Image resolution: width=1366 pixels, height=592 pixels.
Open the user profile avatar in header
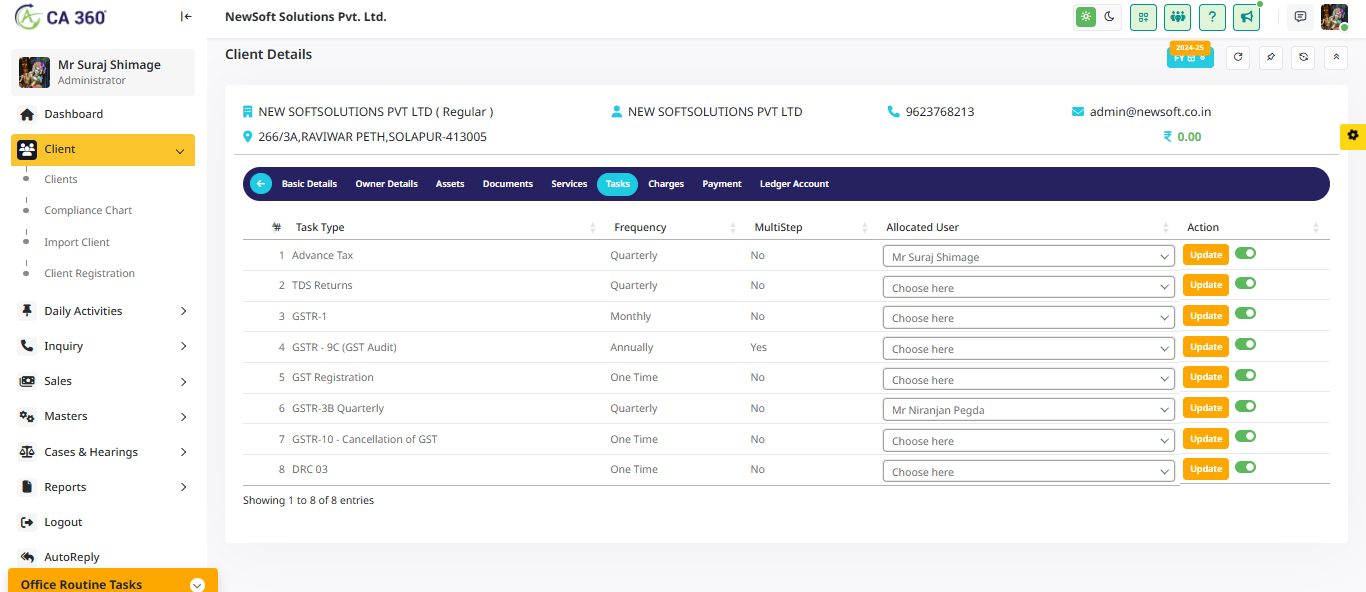click(1335, 17)
